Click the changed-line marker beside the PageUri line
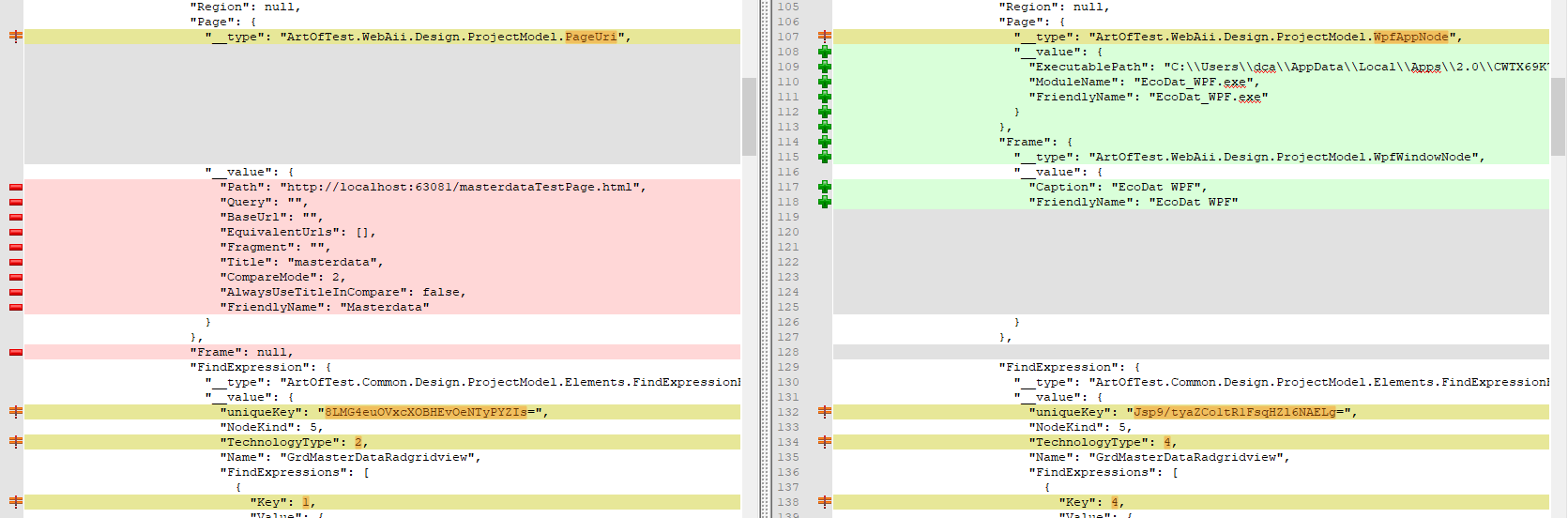 [x=16, y=37]
